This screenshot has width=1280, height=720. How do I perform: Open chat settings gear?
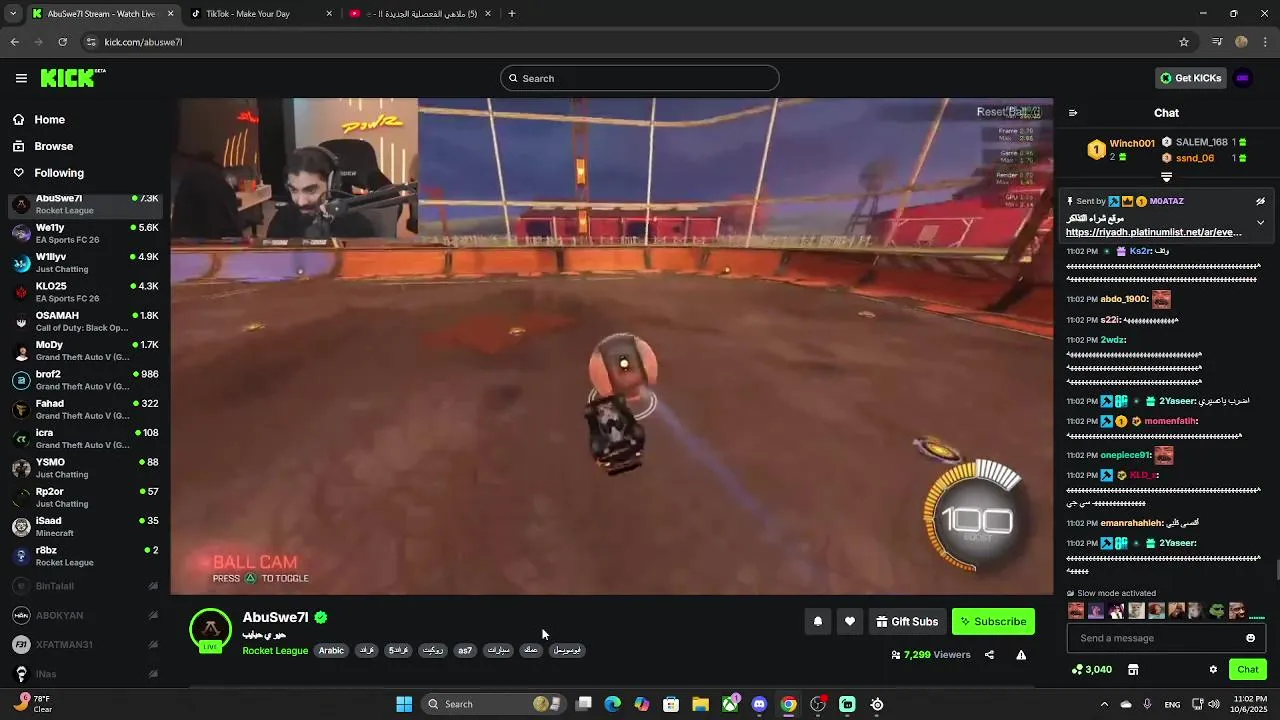tap(1213, 669)
